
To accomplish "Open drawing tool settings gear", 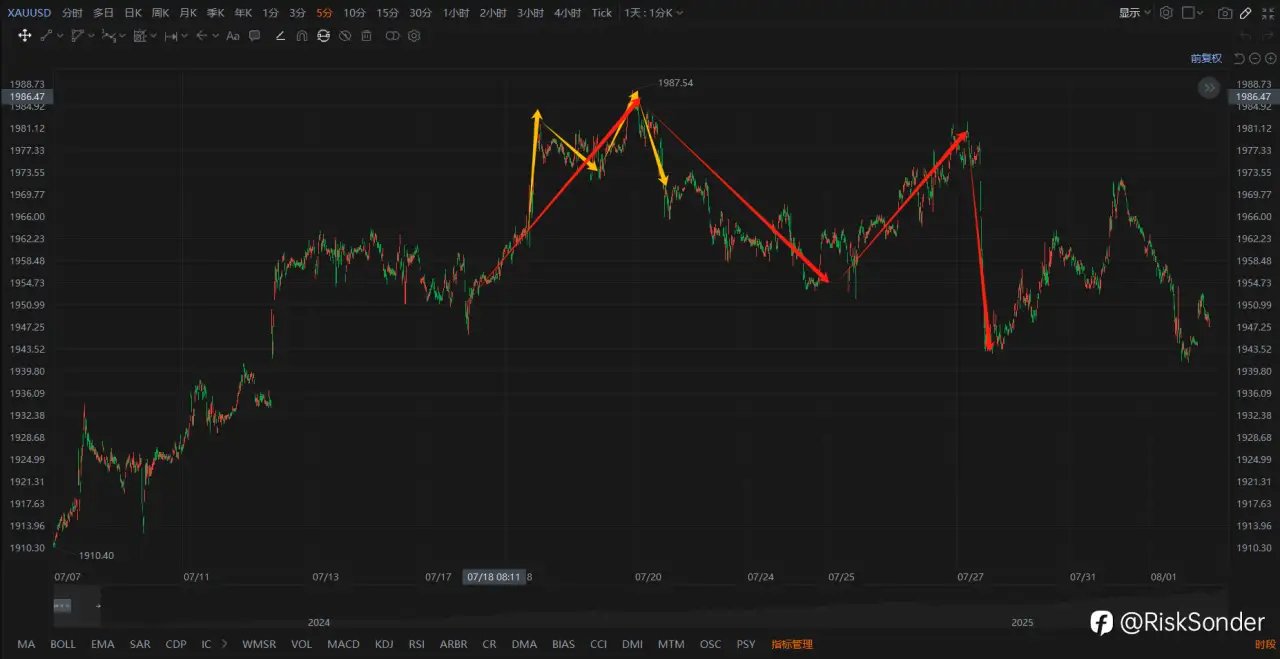I will click(x=414, y=35).
